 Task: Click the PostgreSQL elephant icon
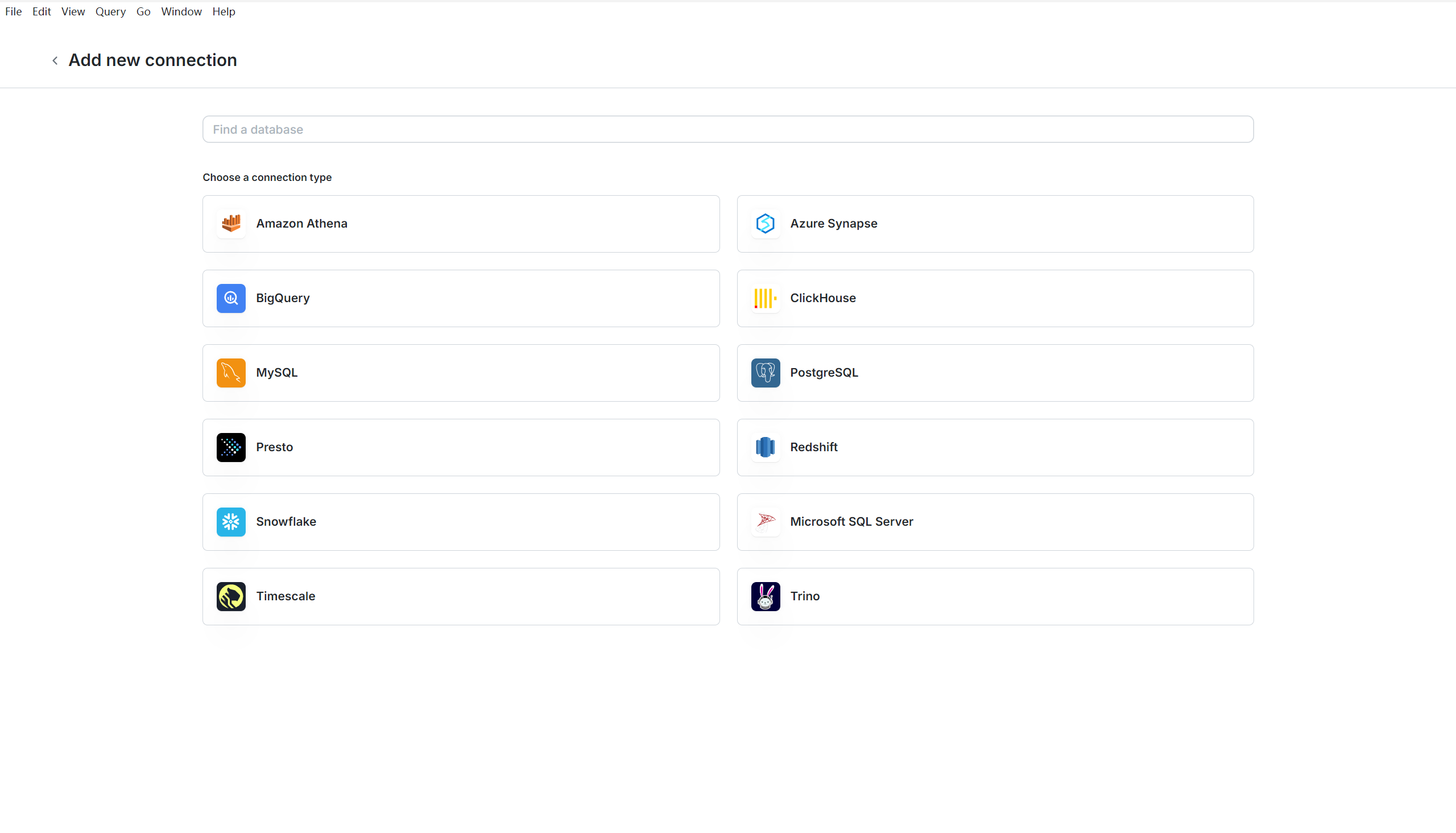pos(765,373)
